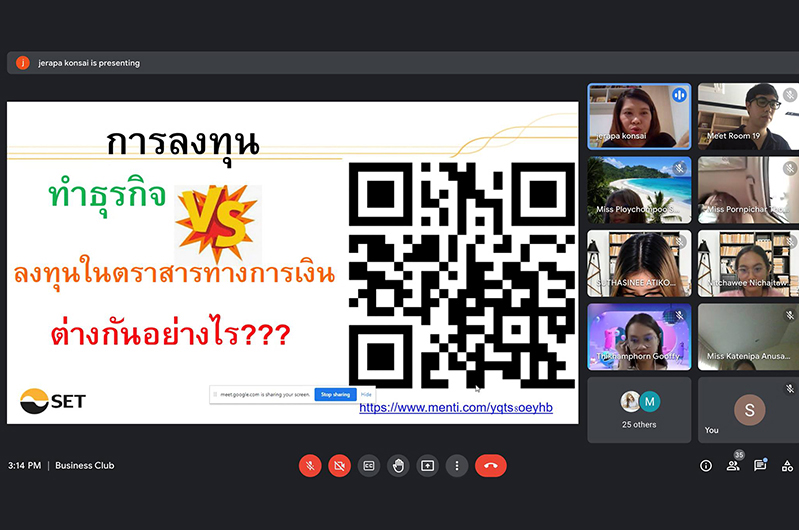Open the menti.com link on slide
The height and width of the screenshot is (530, 799).
(456, 408)
